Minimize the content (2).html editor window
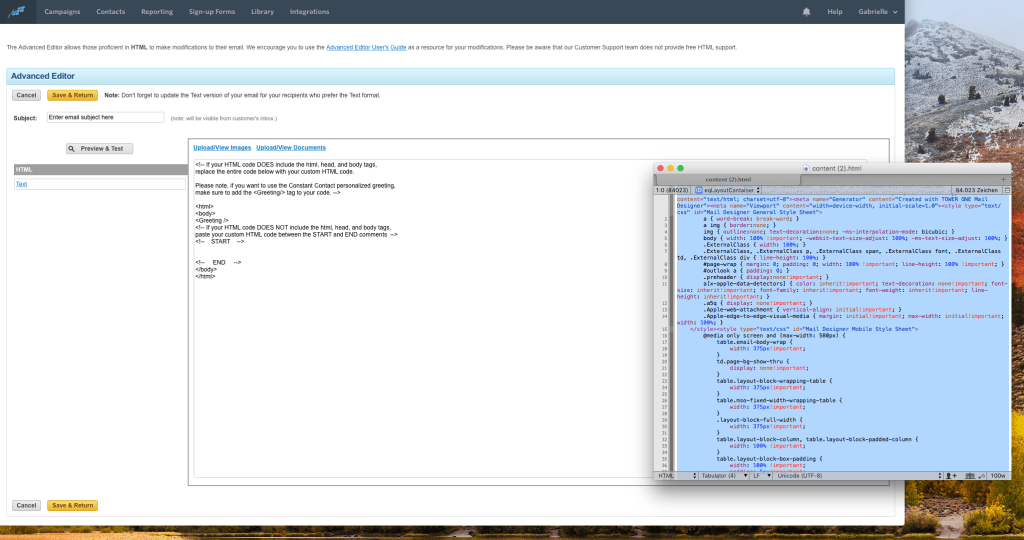The height and width of the screenshot is (540, 1024). 670,168
